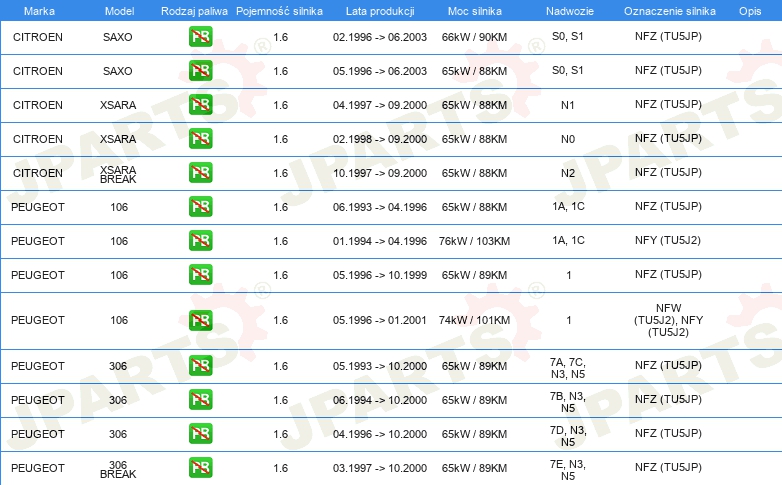The height and width of the screenshot is (485, 782).
Task: Select date range 05.1996 -> 10.1999
Action: coord(380,274)
